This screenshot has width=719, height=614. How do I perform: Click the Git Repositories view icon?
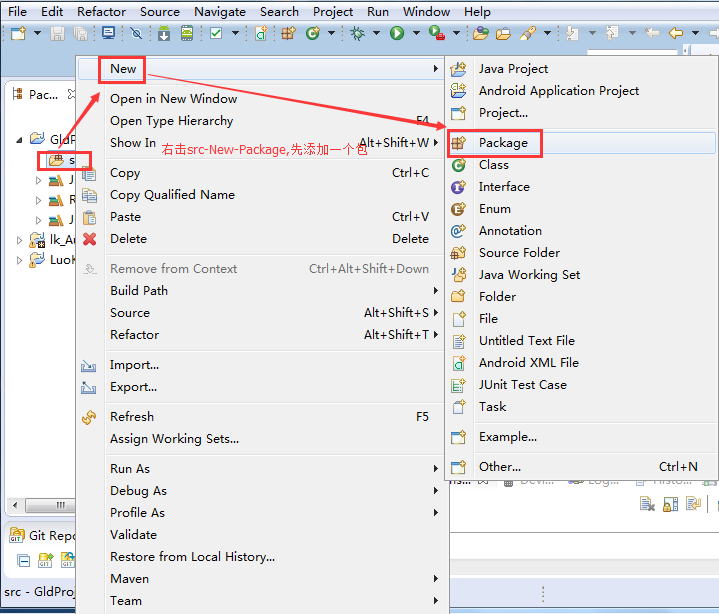17,535
